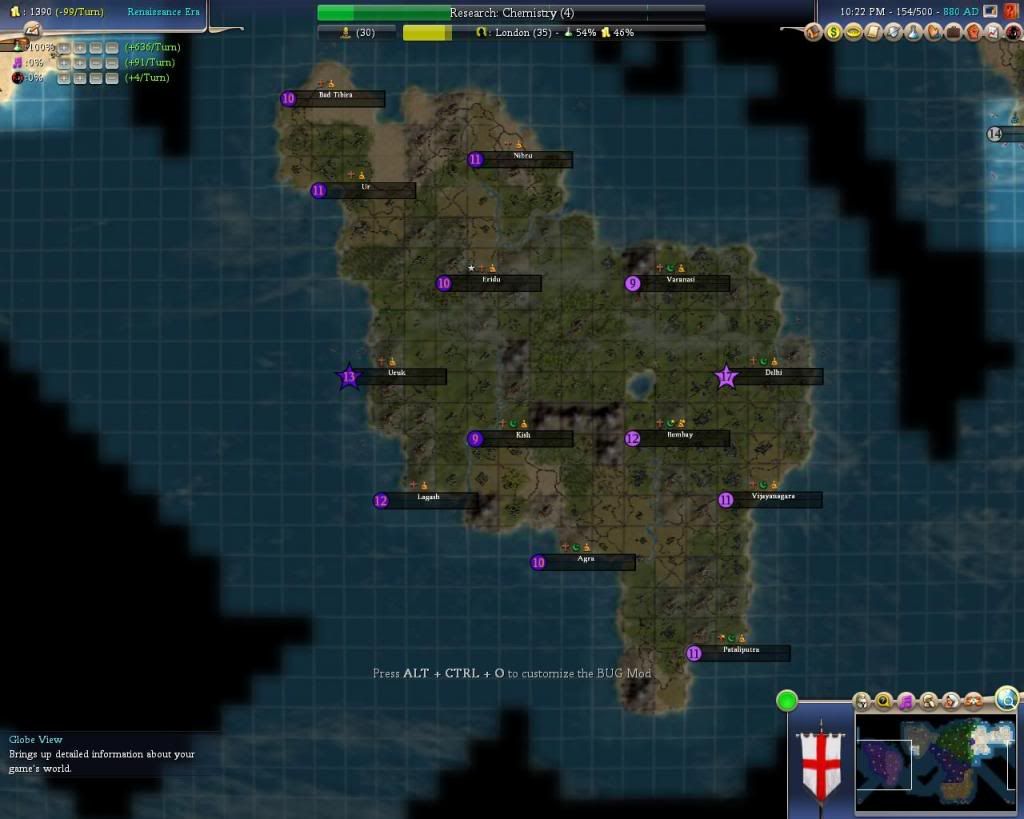Open the Corporation Advisor briefcase icon

point(953,31)
